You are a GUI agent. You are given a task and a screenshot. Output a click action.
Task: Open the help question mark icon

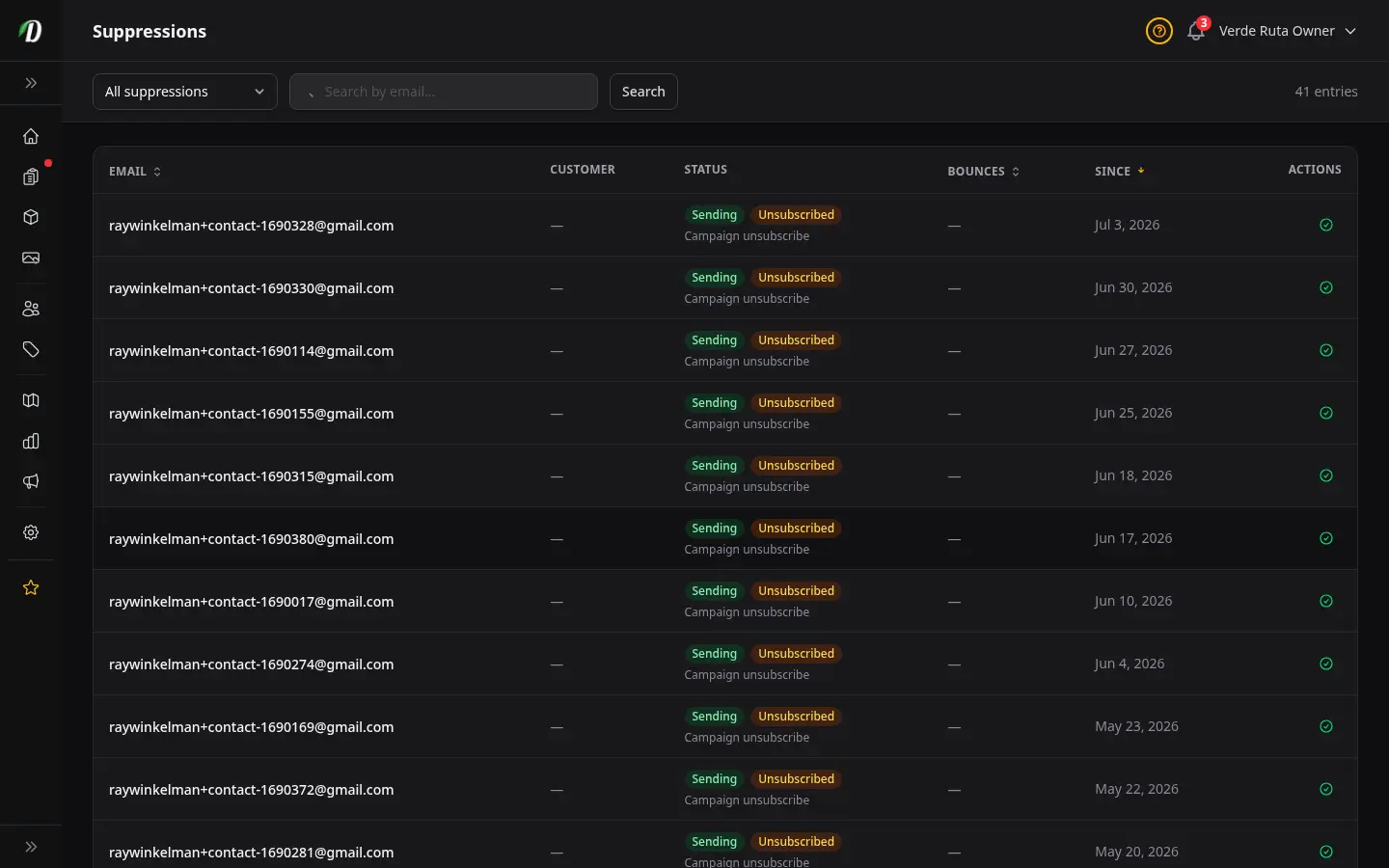[x=1158, y=31]
